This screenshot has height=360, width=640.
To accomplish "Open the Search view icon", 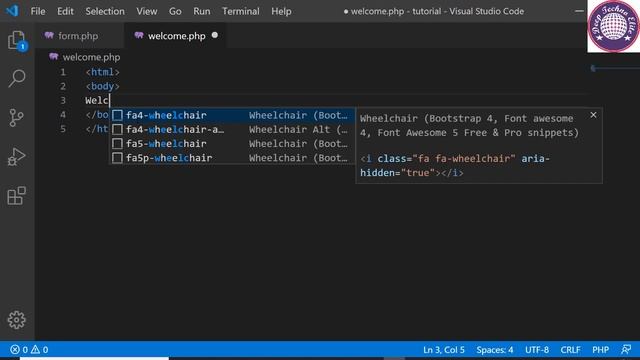I will coord(17,78).
